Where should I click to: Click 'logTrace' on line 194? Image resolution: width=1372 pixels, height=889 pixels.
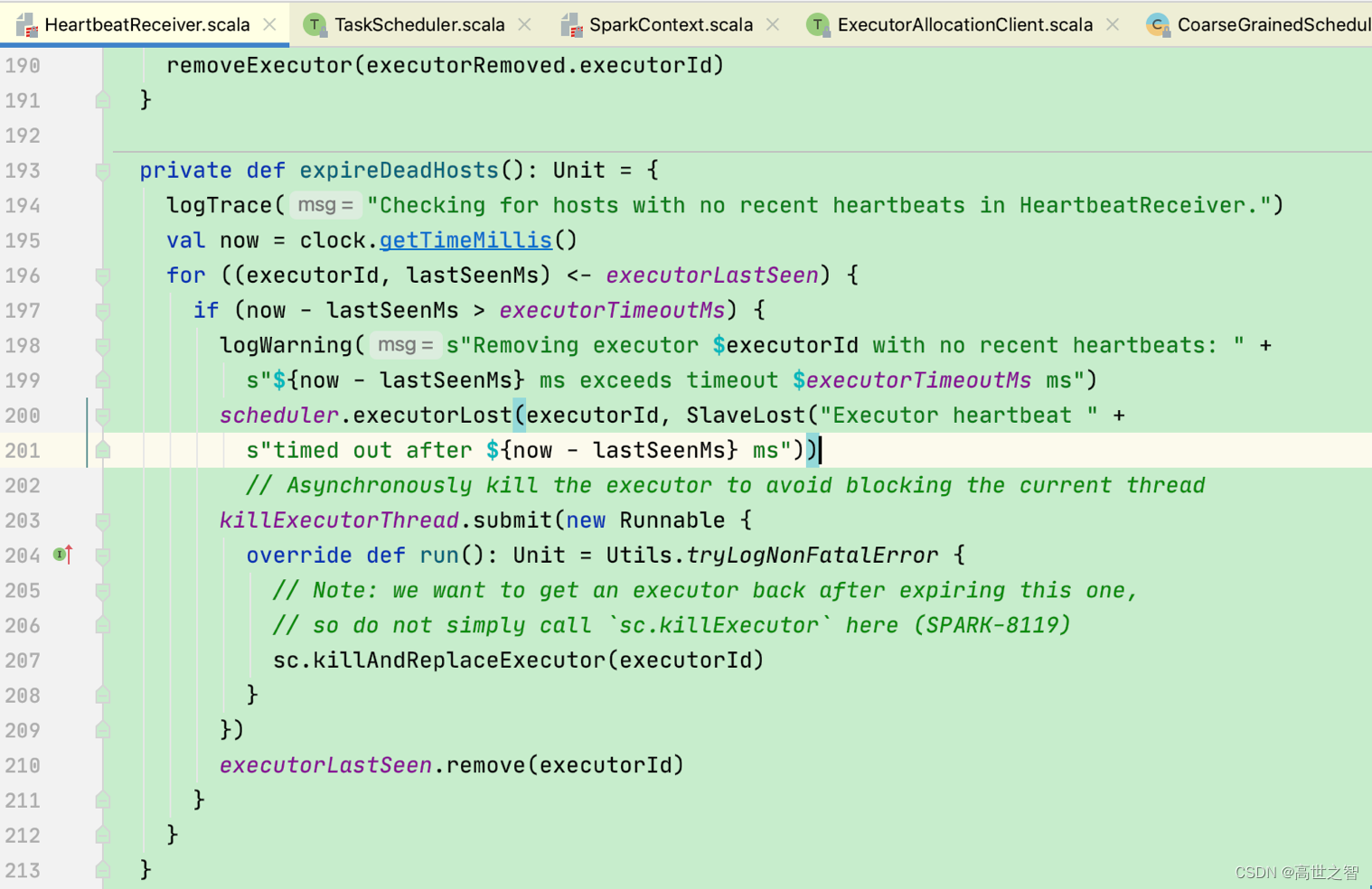219,206
